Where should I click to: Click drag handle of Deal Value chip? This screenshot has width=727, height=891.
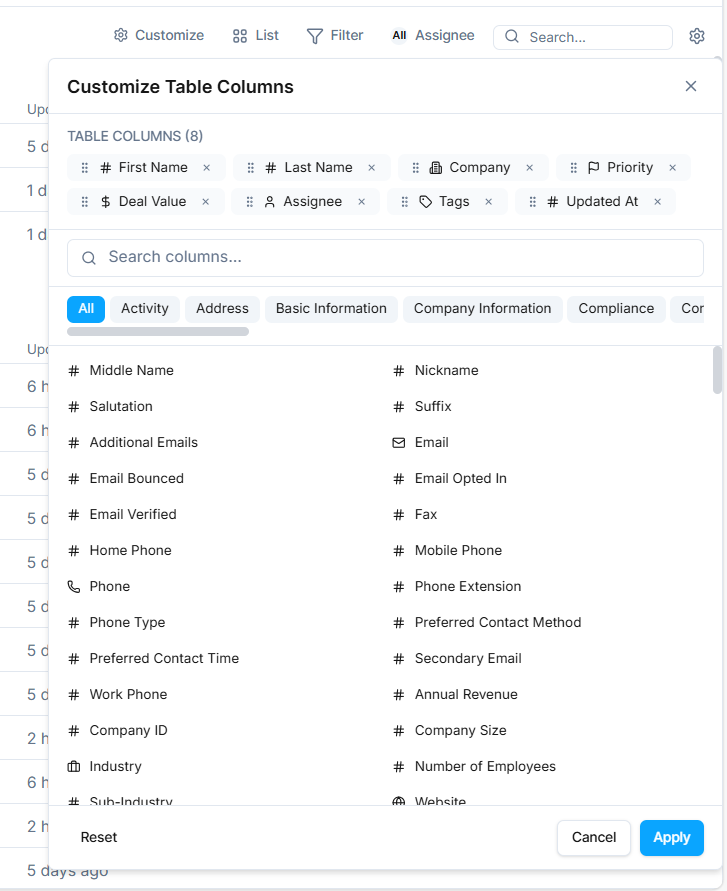point(85,202)
